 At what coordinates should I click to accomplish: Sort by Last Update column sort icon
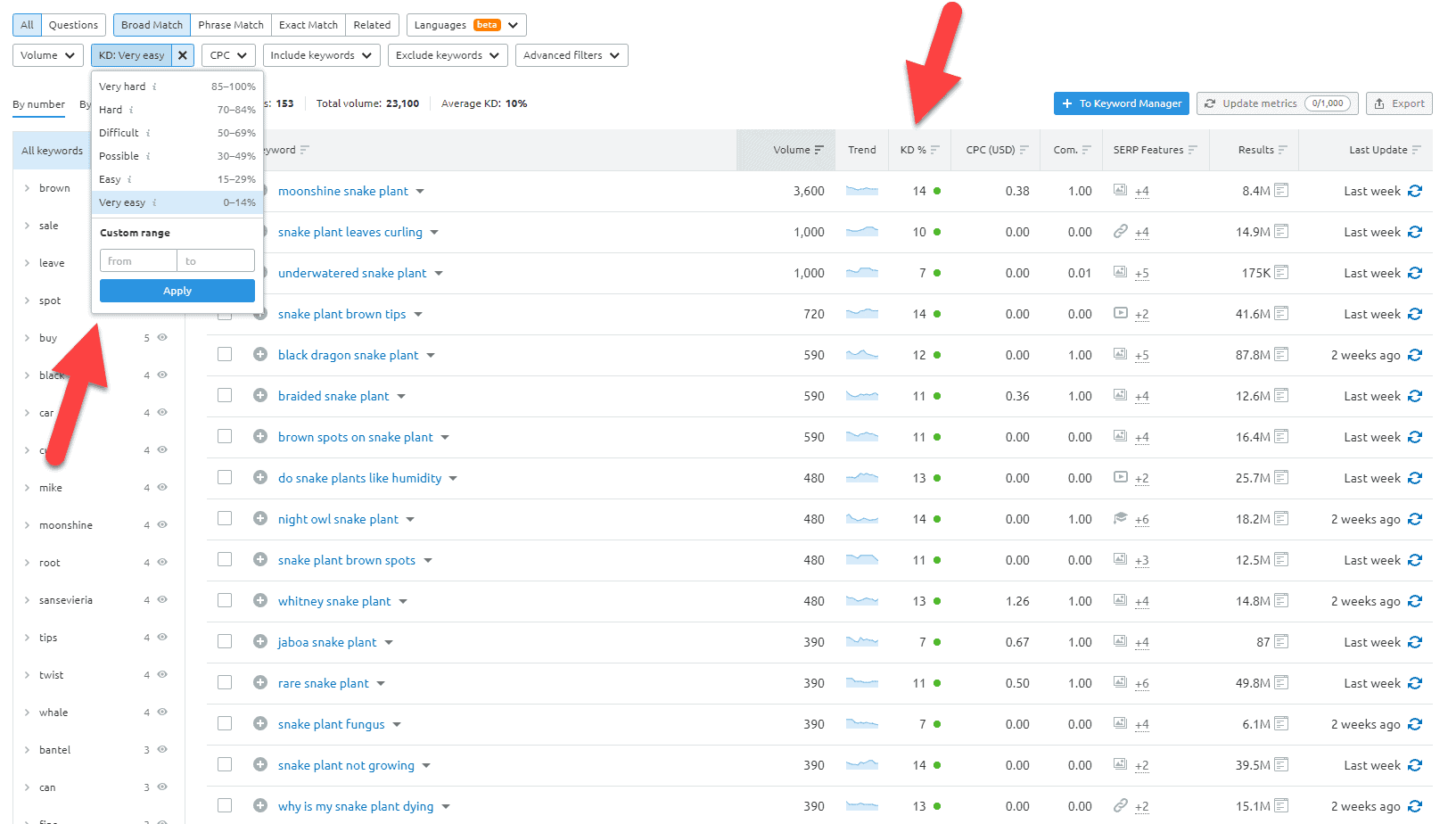coord(1417,150)
